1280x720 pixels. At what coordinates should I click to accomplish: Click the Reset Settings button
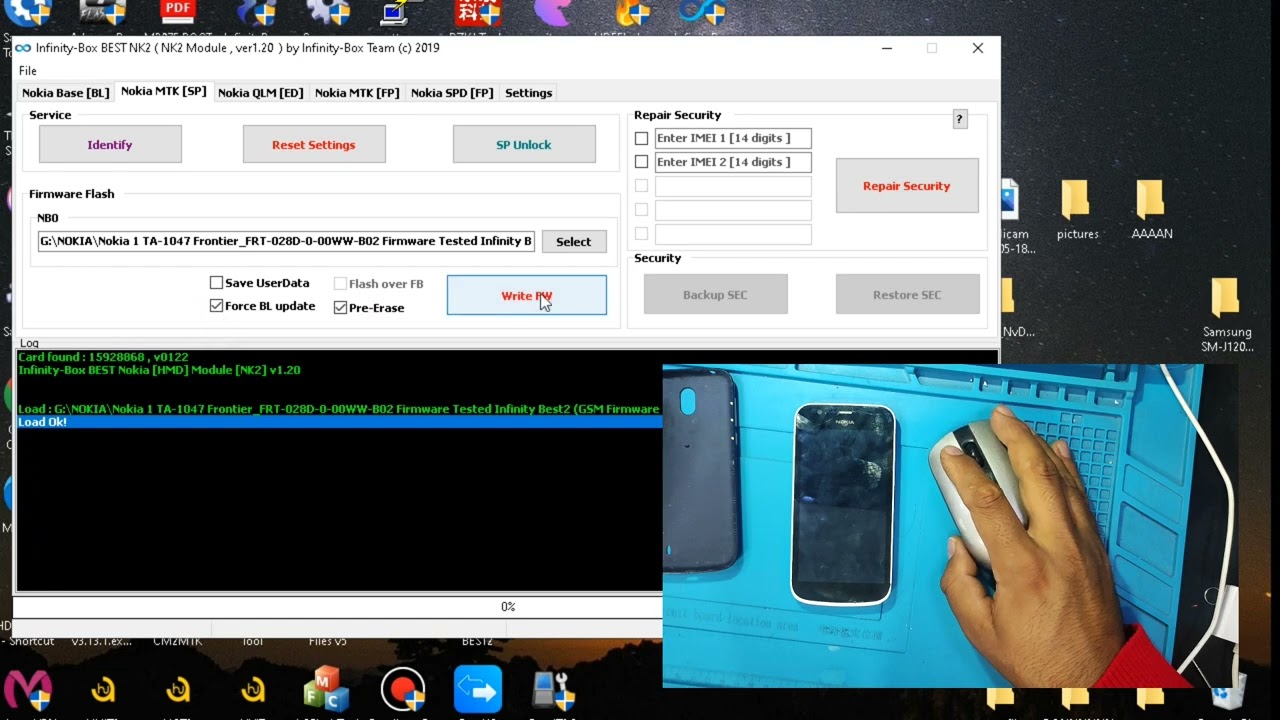tap(314, 144)
